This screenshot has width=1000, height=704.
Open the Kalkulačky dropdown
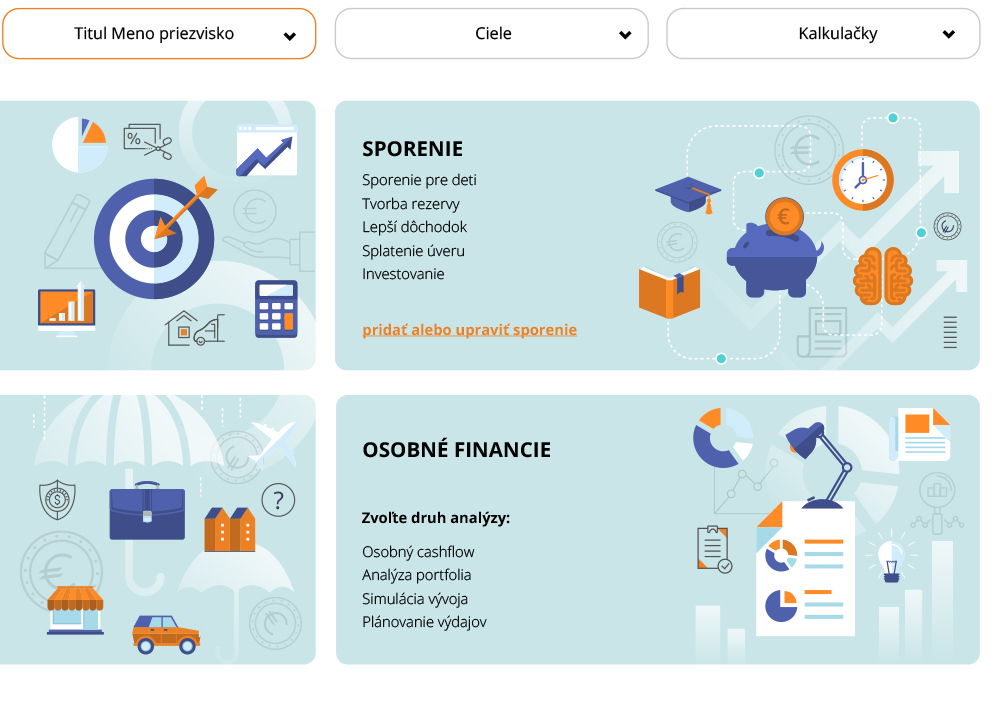[x=822, y=33]
